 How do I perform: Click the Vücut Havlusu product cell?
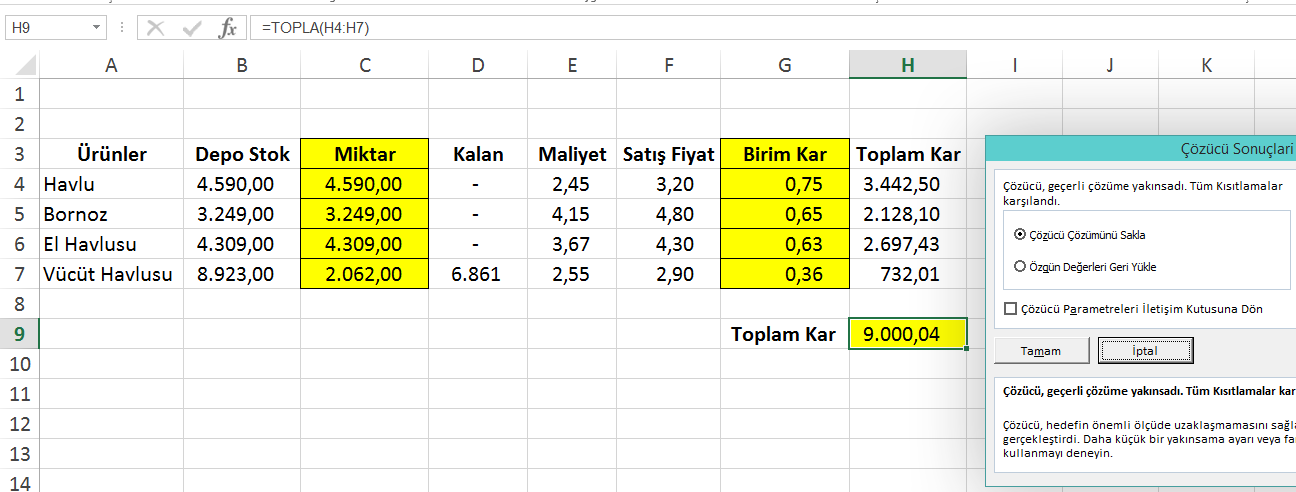tap(110, 274)
